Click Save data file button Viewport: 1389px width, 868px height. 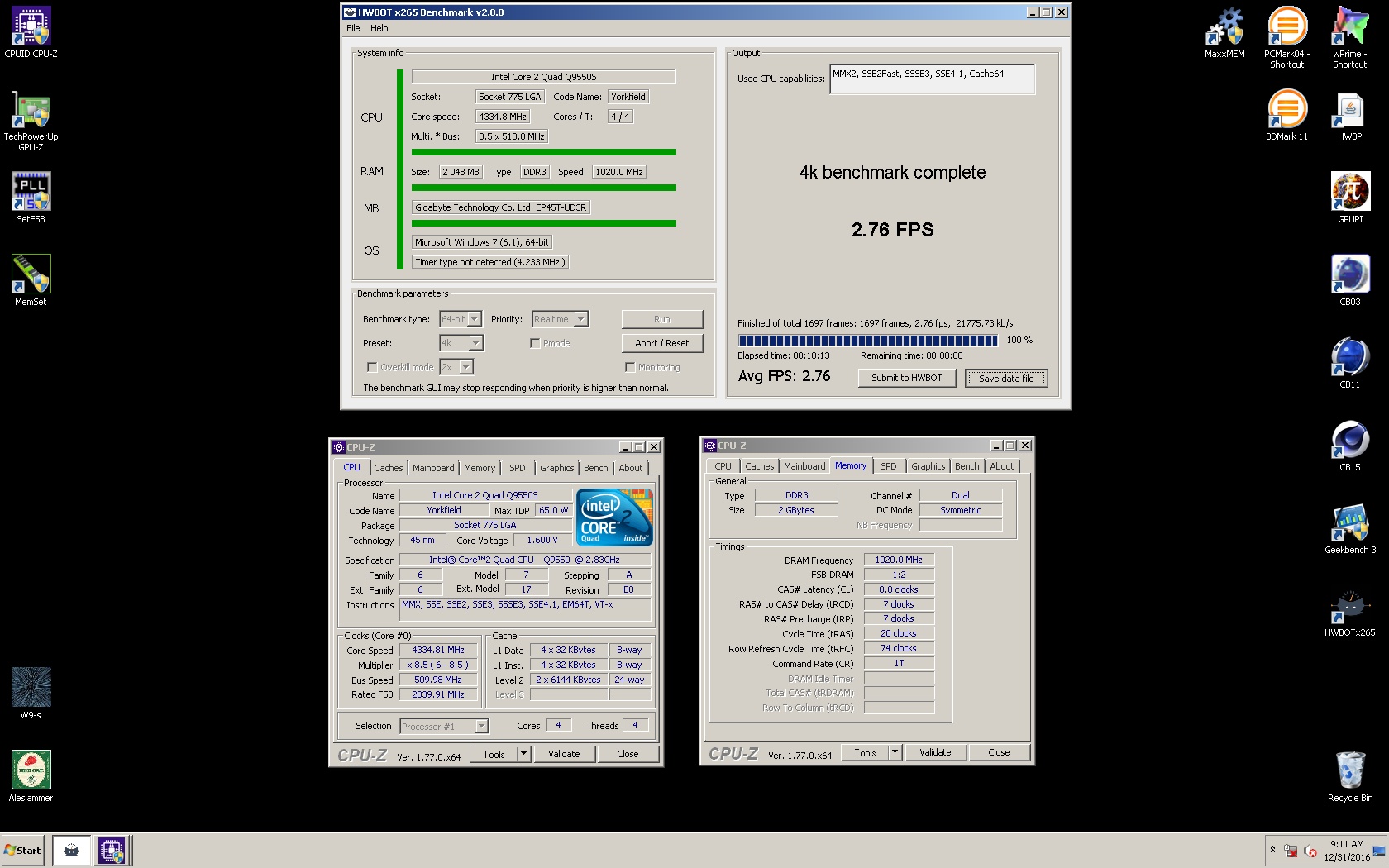(x=1006, y=379)
